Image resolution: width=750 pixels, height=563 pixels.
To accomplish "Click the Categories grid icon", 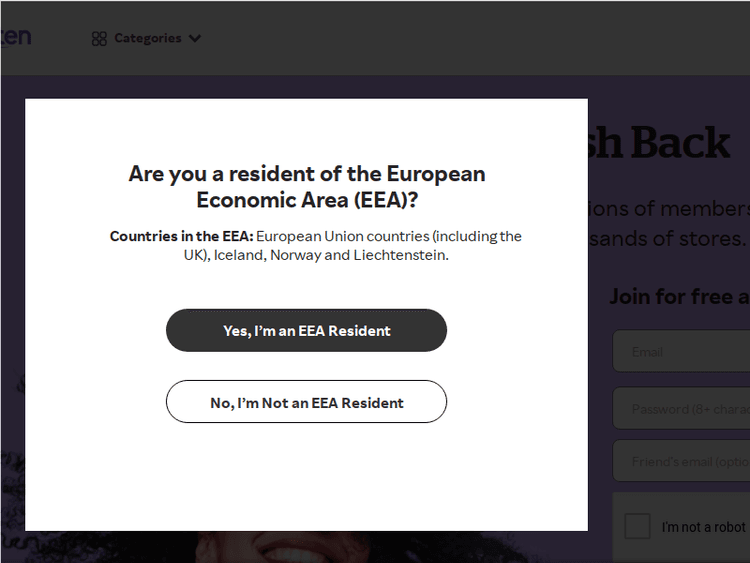I will [x=99, y=39].
